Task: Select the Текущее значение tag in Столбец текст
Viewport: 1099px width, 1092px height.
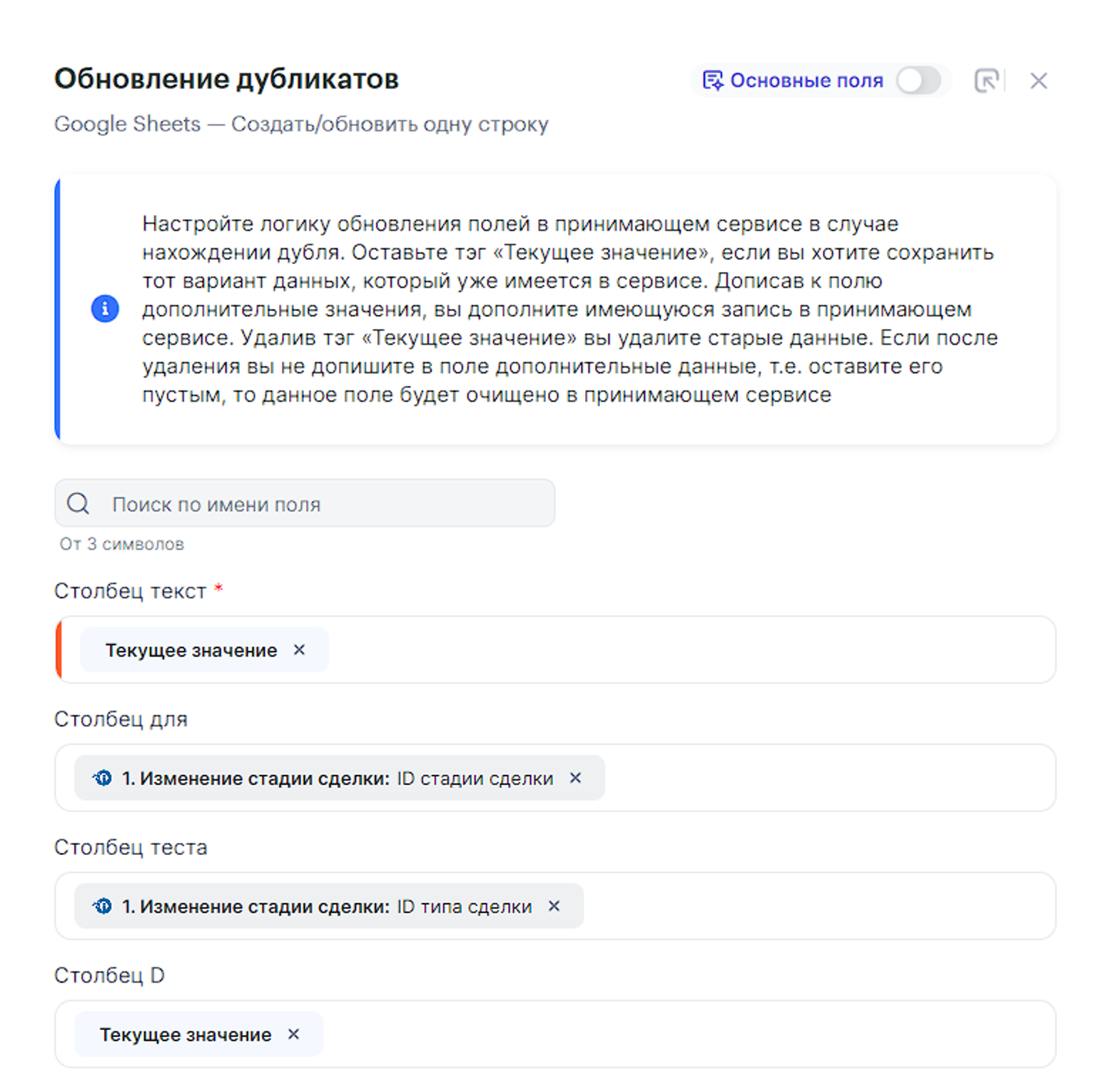Action: pos(191,650)
